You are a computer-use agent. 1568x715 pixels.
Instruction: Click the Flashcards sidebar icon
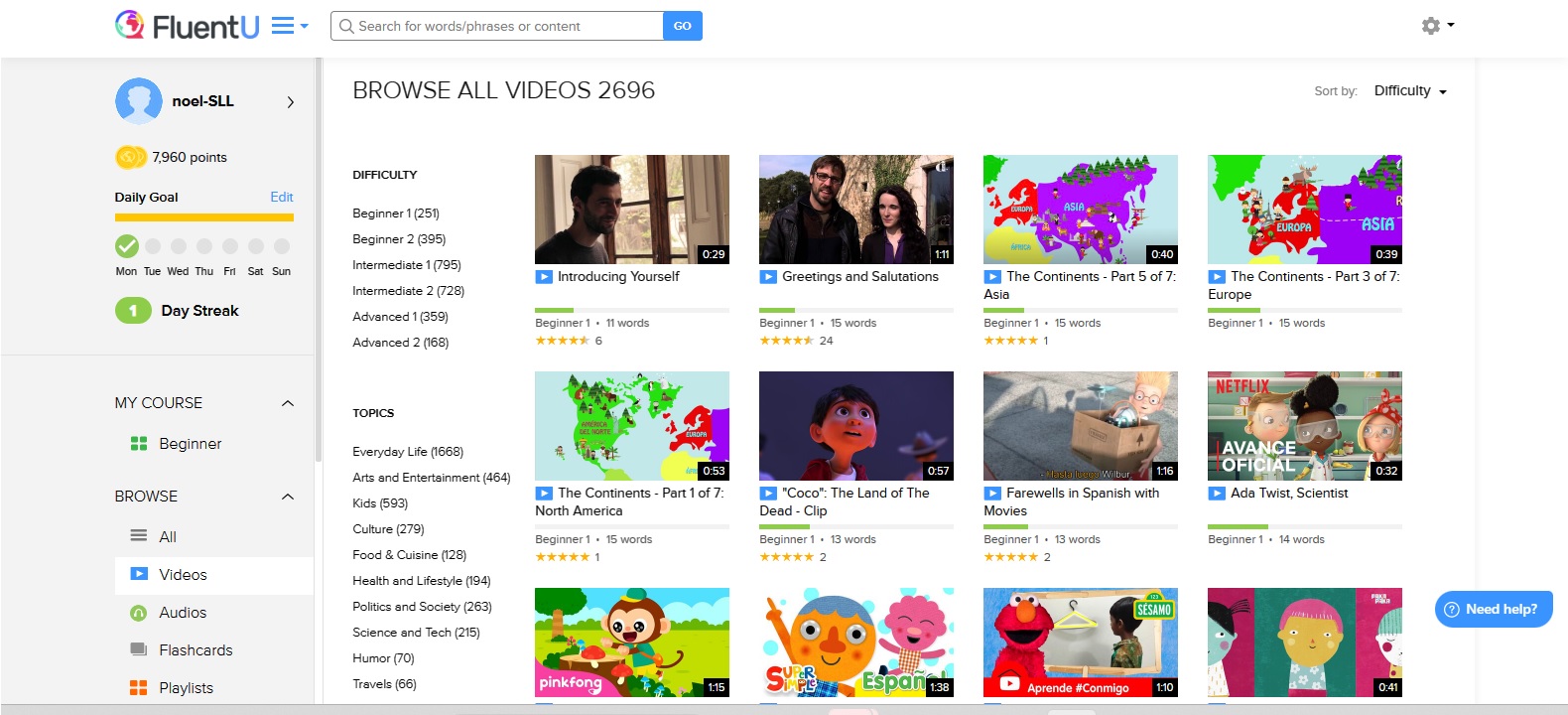[139, 649]
